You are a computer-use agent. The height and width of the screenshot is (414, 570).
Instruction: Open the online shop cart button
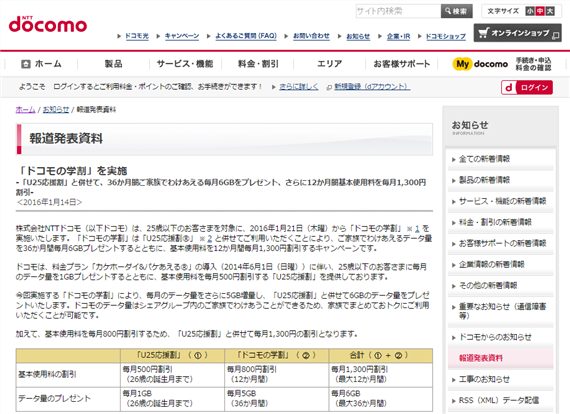(x=517, y=33)
